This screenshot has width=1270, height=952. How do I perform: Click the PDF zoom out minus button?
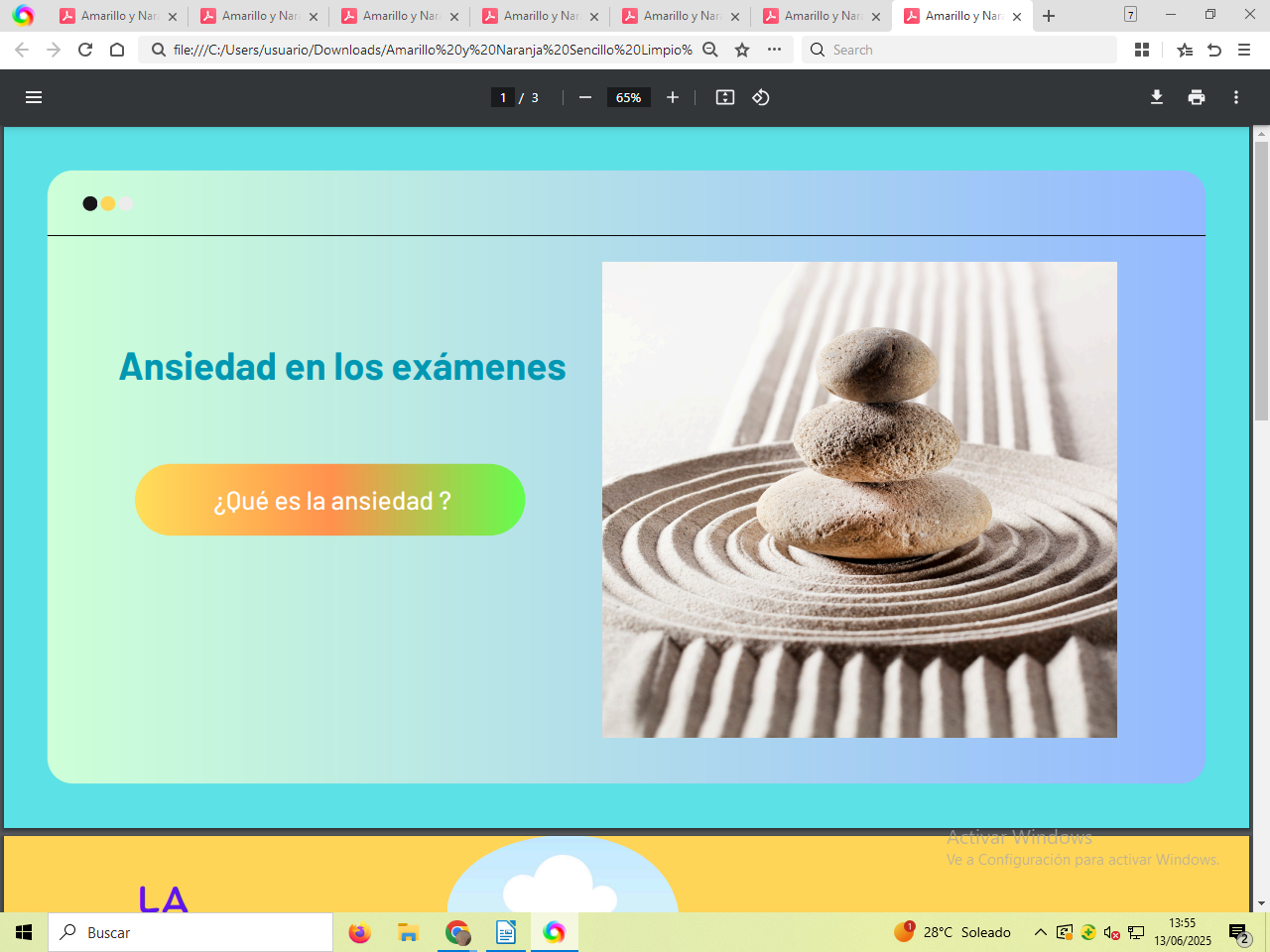tap(585, 97)
